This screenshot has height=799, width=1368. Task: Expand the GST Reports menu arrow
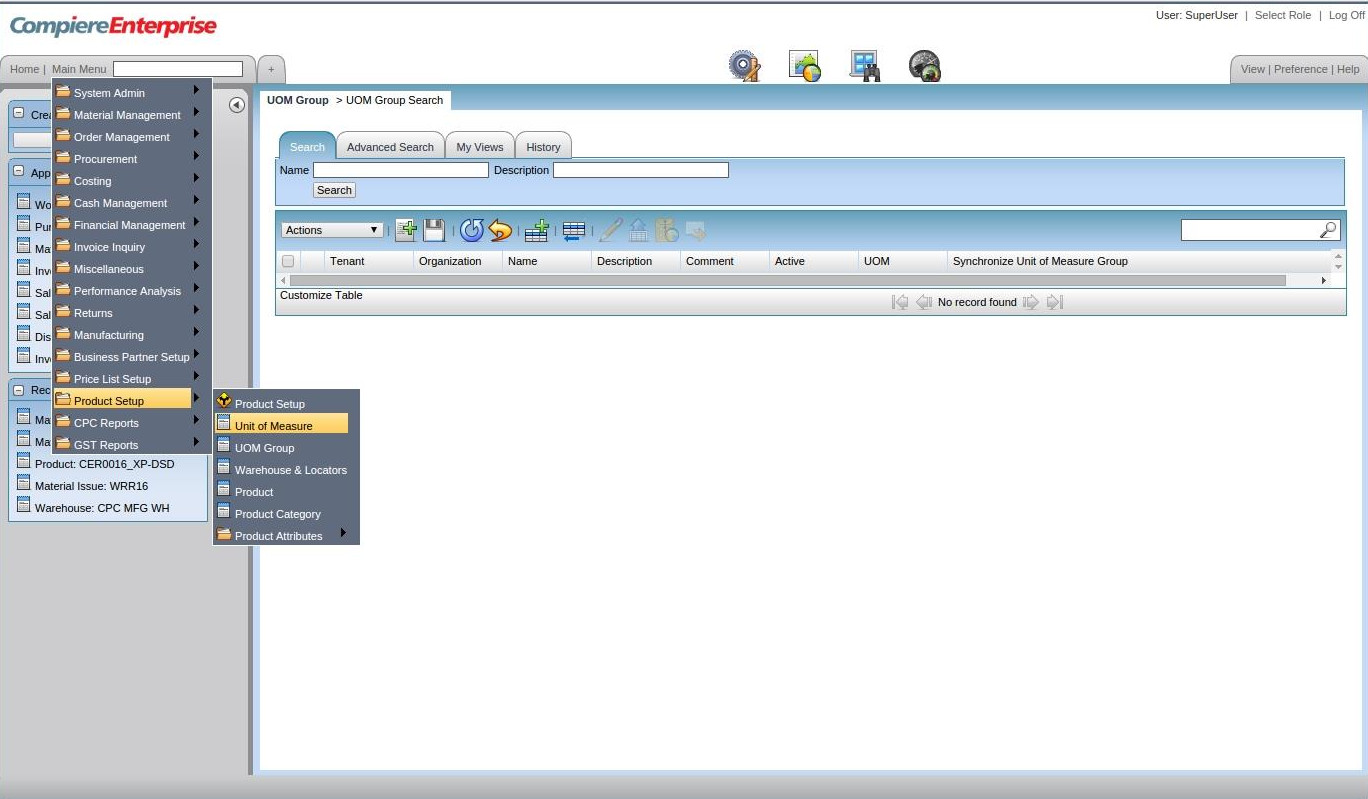pos(197,443)
